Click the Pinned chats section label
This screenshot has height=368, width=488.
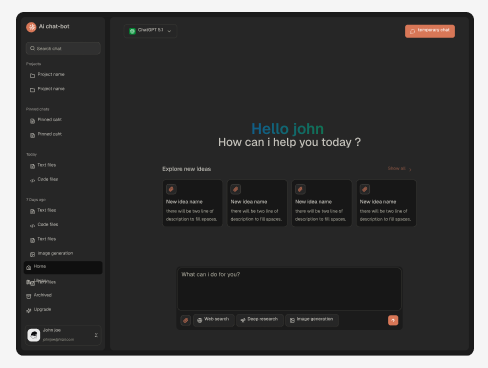38,109
